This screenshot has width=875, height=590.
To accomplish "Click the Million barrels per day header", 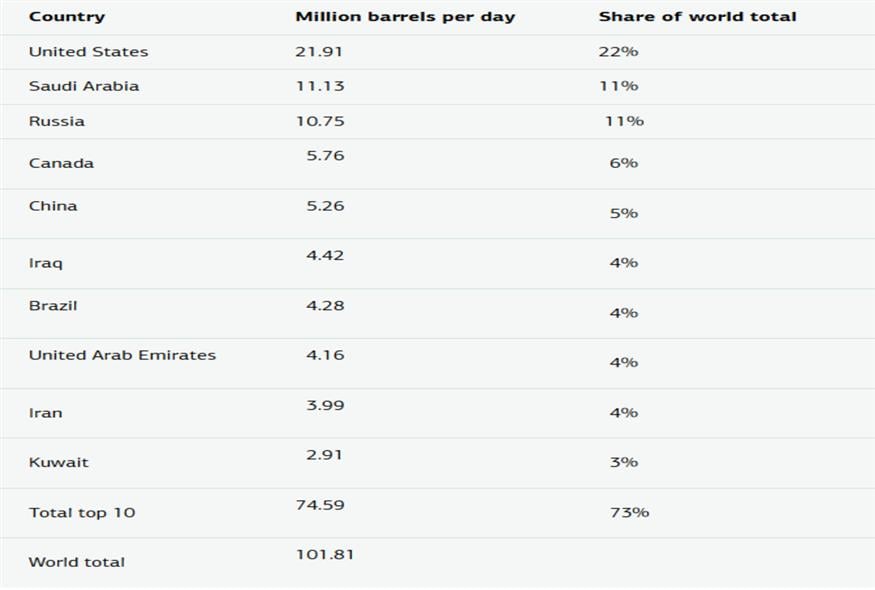I will point(405,17).
